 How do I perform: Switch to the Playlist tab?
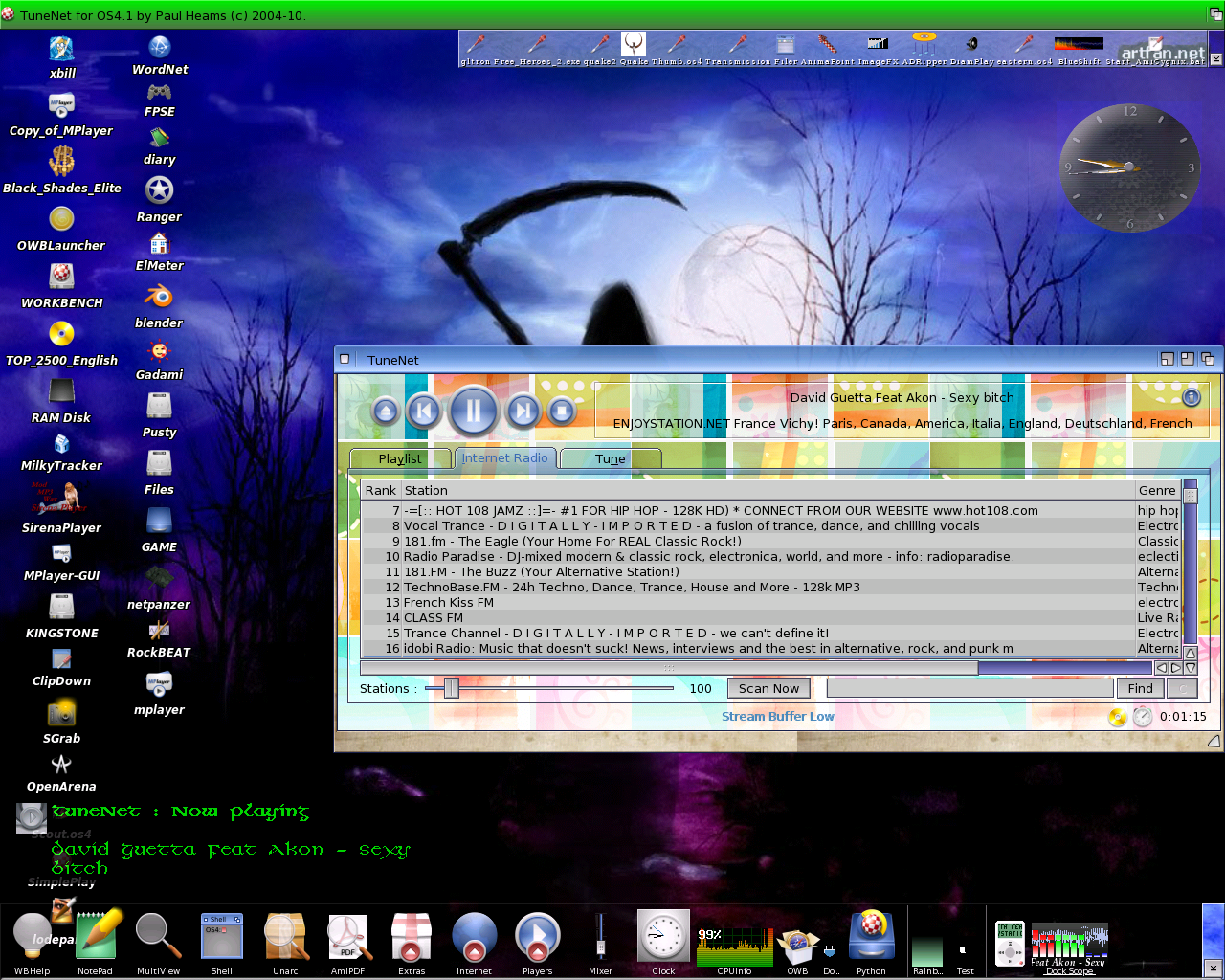[x=400, y=458]
